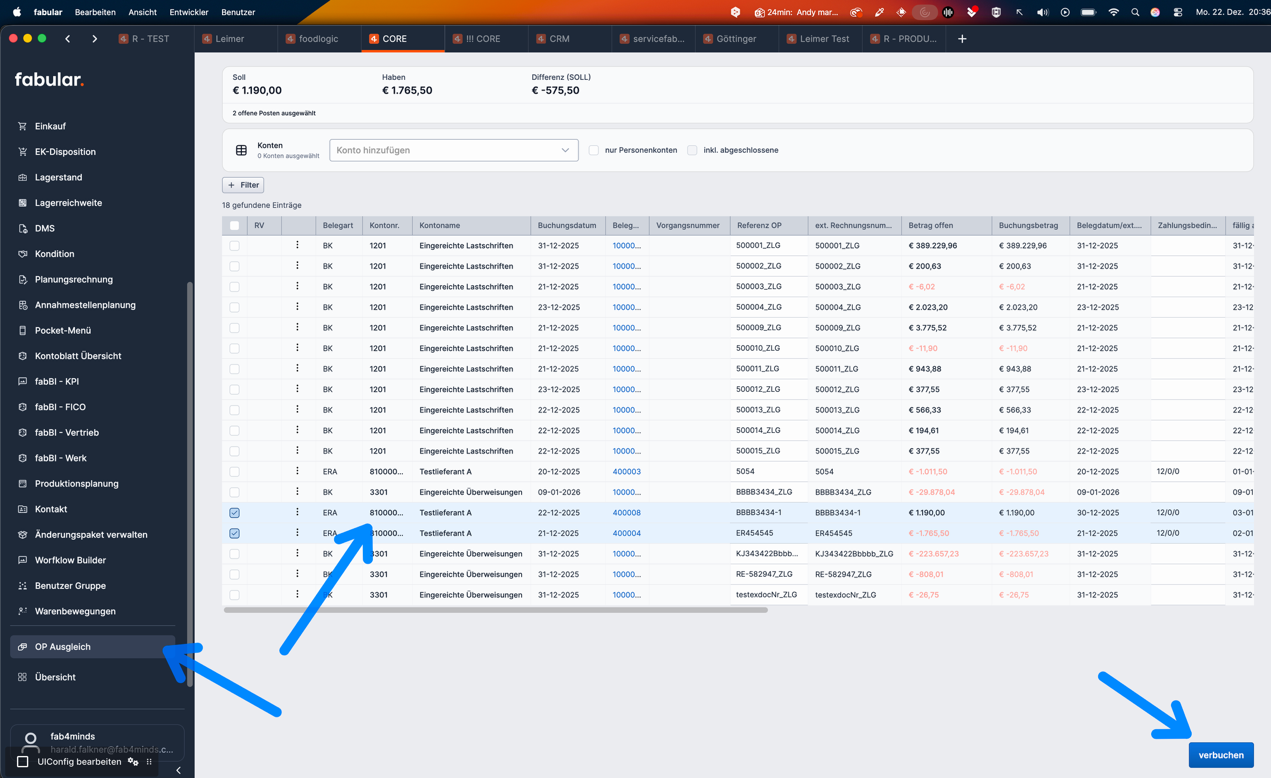Click the Warenbewegungen sidebar icon
The image size is (1271, 778).
tap(23, 611)
